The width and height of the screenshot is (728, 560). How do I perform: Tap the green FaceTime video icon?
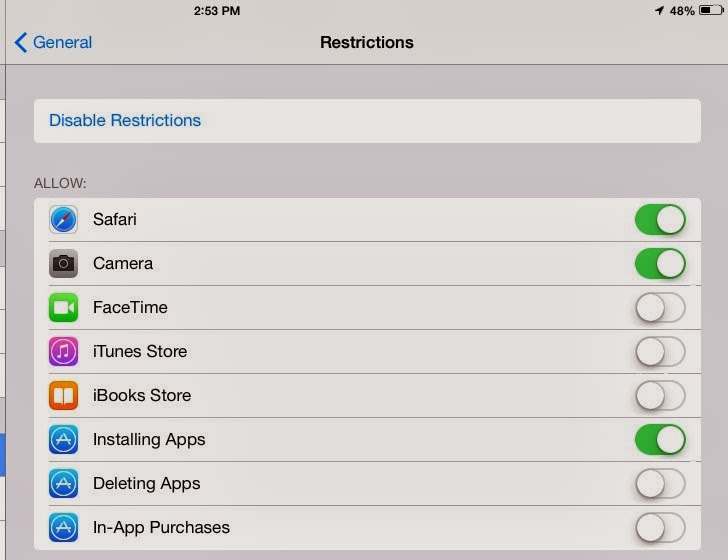tap(64, 307)
